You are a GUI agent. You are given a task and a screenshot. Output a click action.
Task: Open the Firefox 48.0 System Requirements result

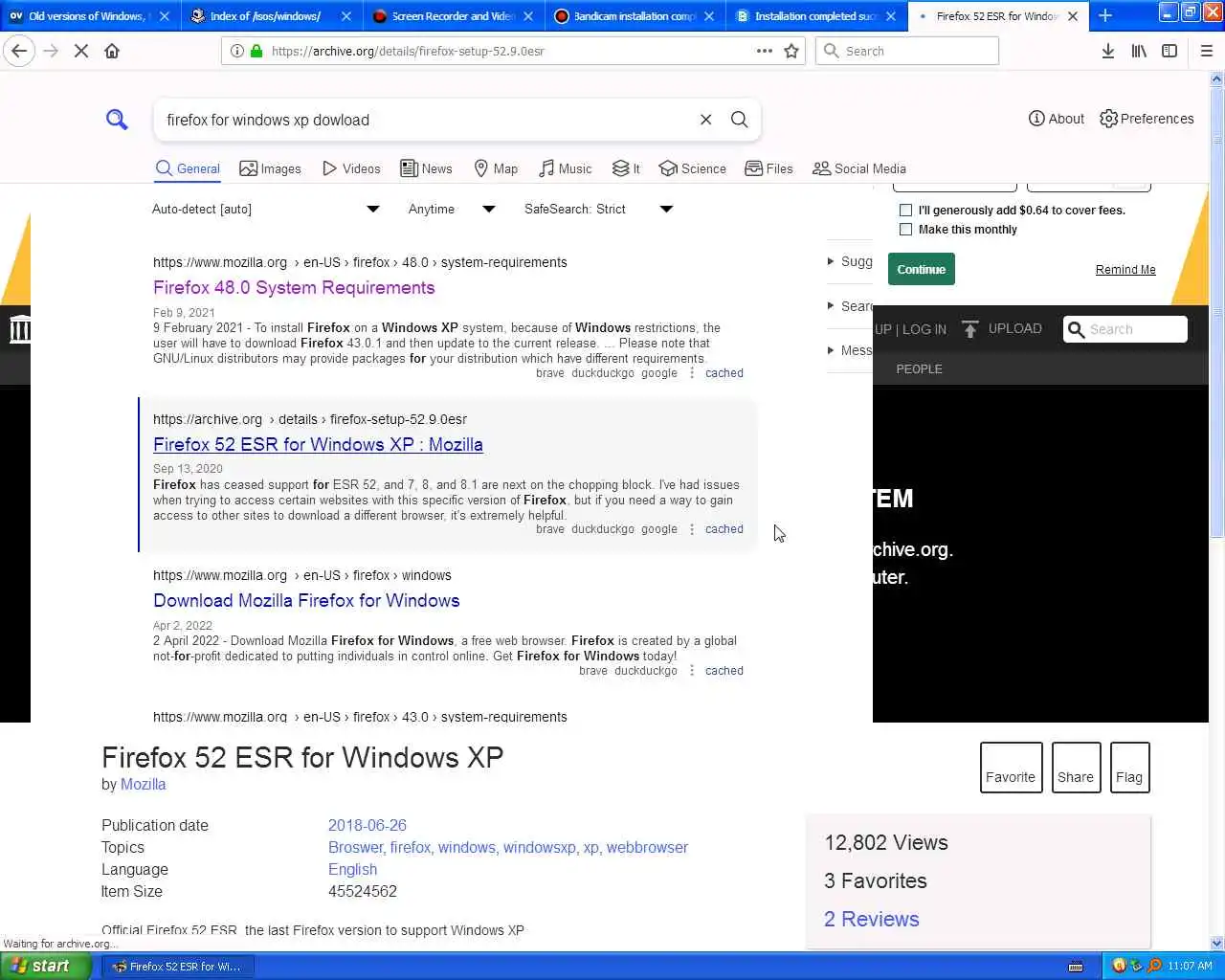pyautogui.click(x=294, y=288)
